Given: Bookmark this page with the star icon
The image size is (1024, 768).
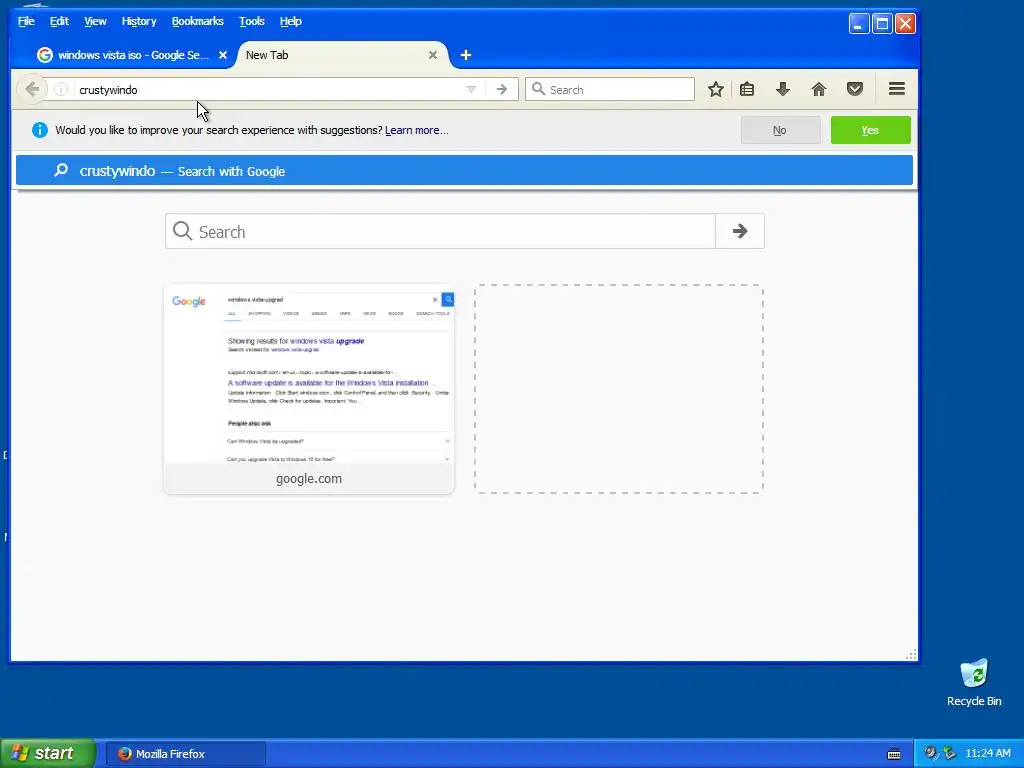Looking at the screenshot, I should tap(716, 89).
